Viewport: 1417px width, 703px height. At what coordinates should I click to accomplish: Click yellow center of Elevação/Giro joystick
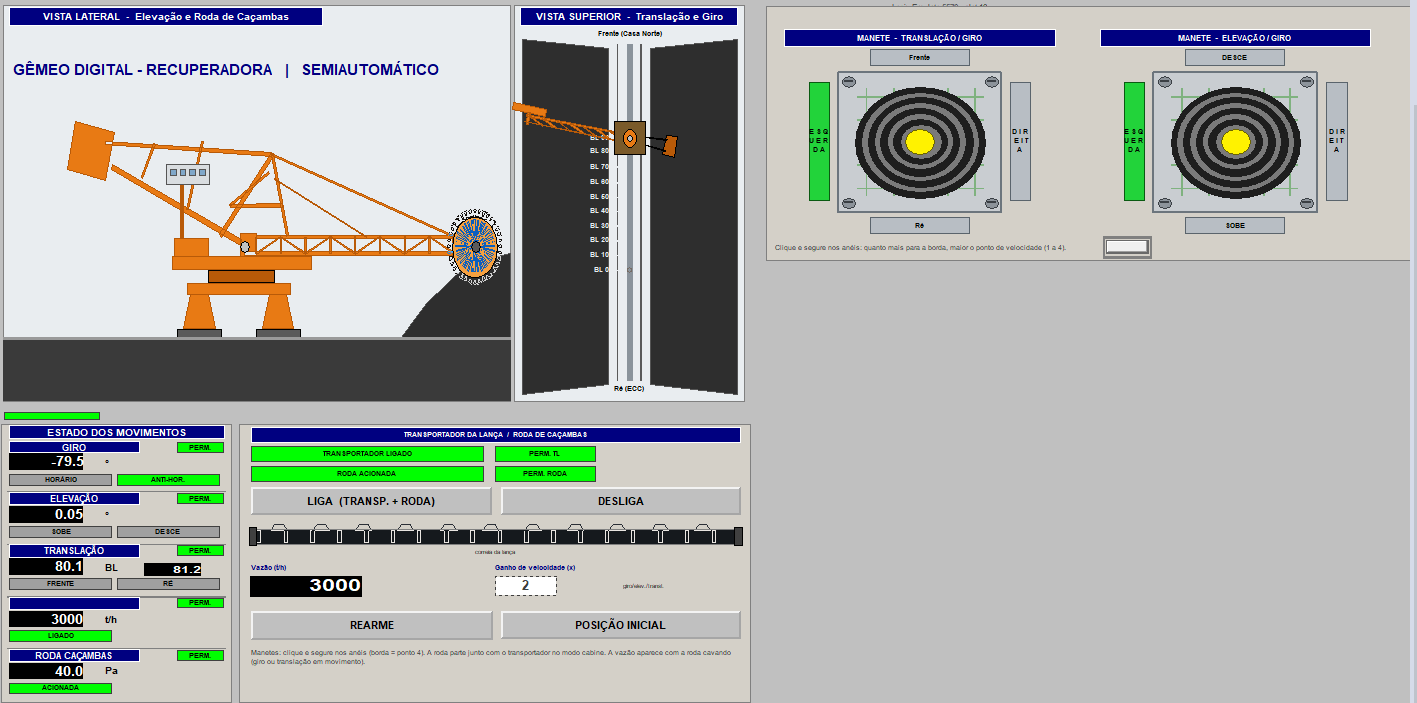1234,142
